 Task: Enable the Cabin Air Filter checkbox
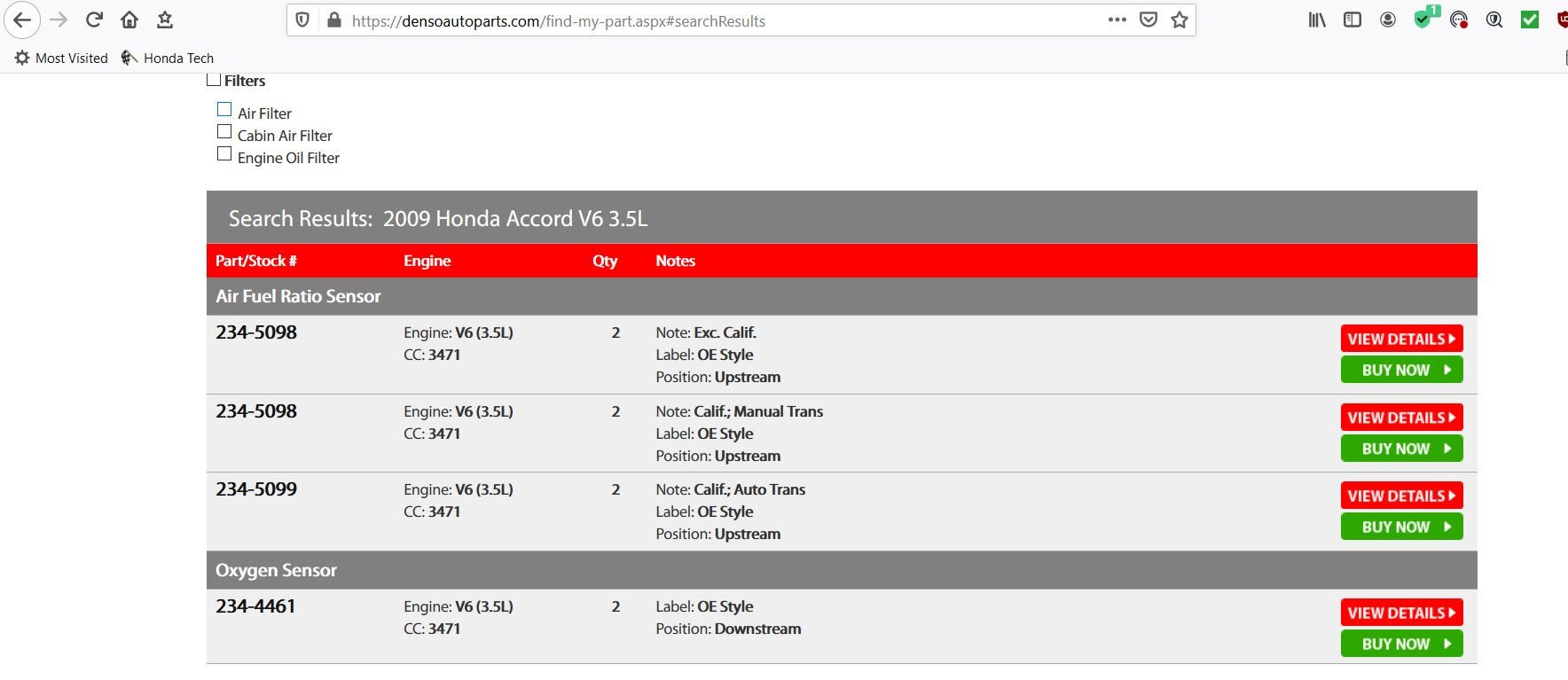click(224, 132)
